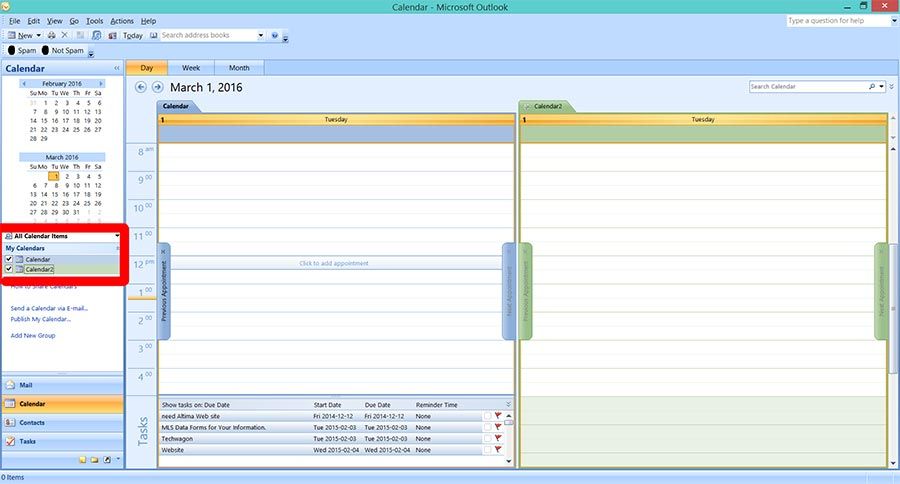Open standard toolbar options overflow arrow
Screen dimensions: 900x484
(285, 39)
